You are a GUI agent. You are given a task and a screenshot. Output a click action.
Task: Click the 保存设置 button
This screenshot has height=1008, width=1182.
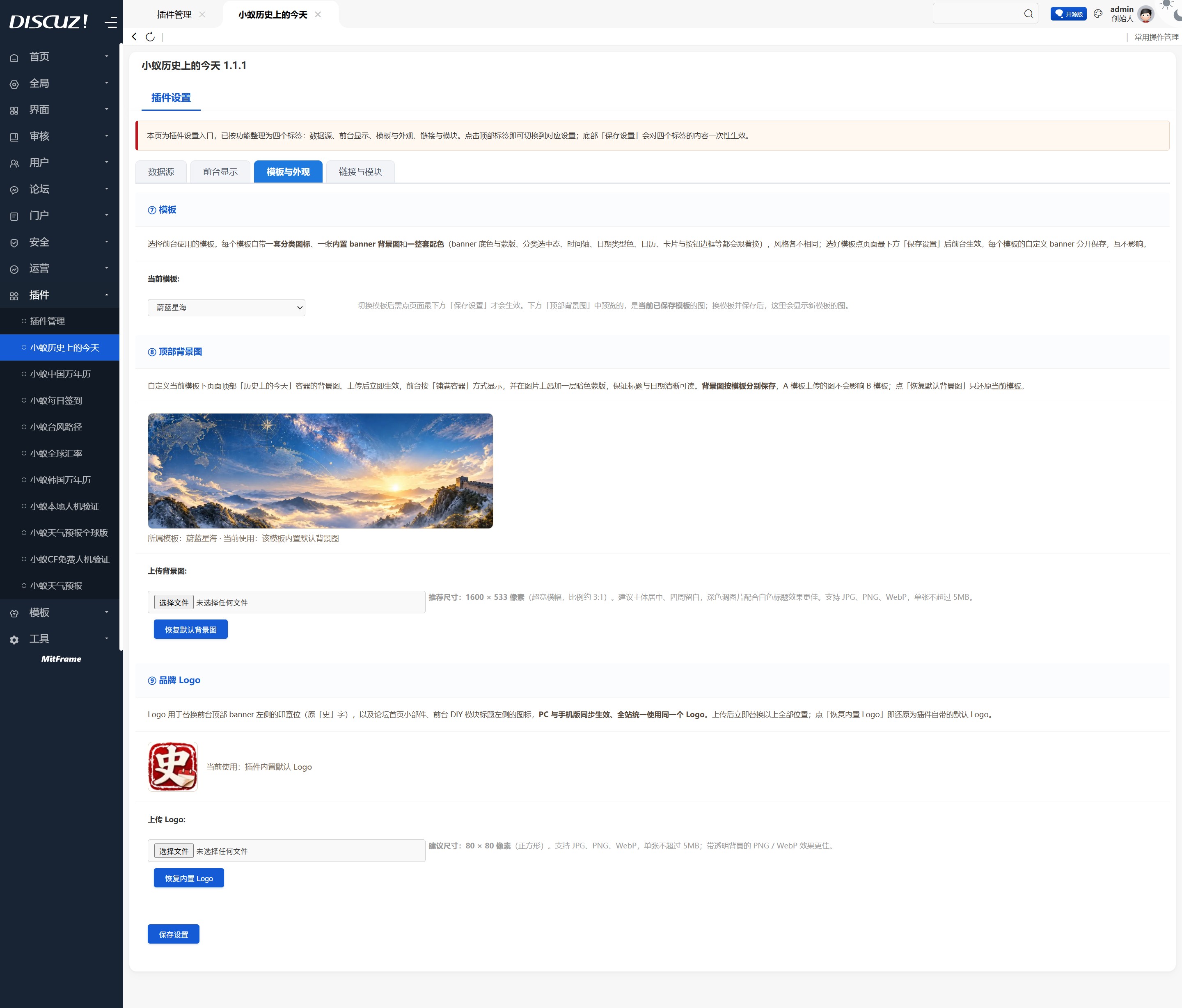[x=174, y=934]
